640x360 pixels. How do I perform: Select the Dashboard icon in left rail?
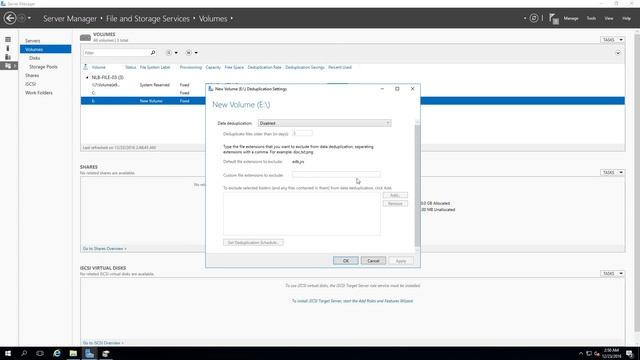click(8, 40)
